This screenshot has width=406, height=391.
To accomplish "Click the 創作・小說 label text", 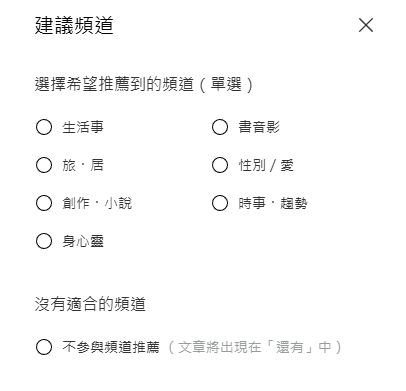I will pyautogui.click(x=97, y=203).
